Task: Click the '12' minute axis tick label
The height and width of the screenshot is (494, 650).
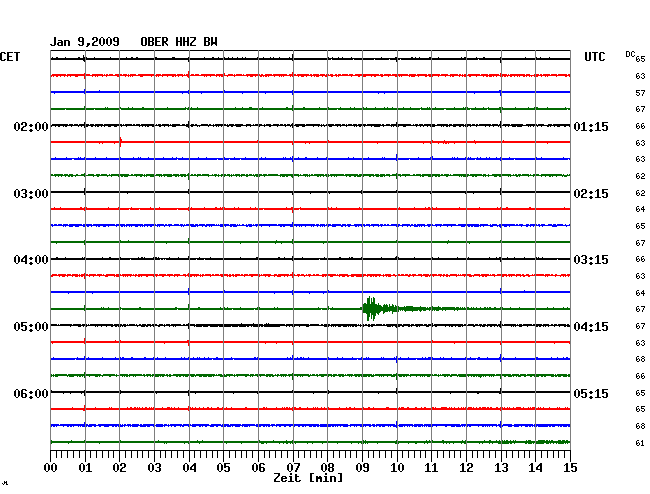Action: (466, 467)
